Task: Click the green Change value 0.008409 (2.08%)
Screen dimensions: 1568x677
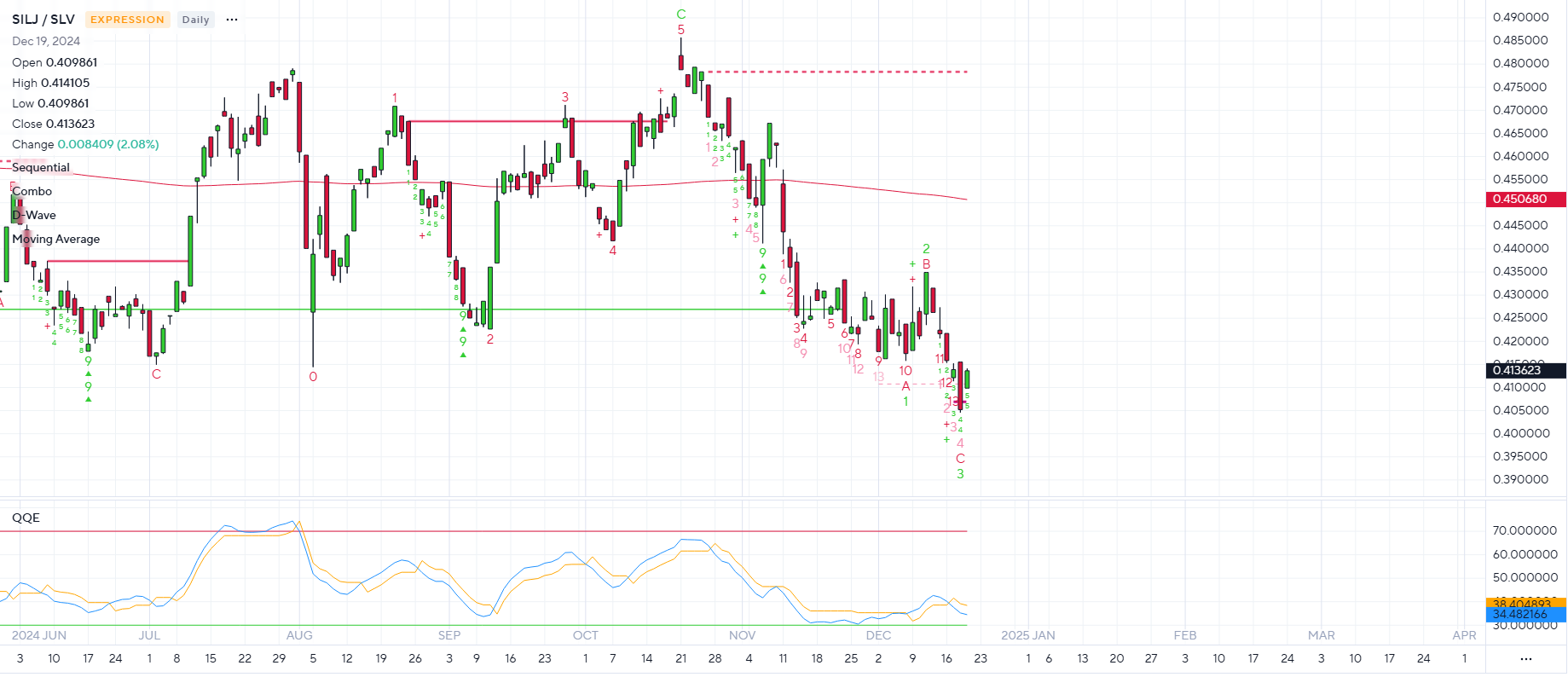Action: pos(108,145)
